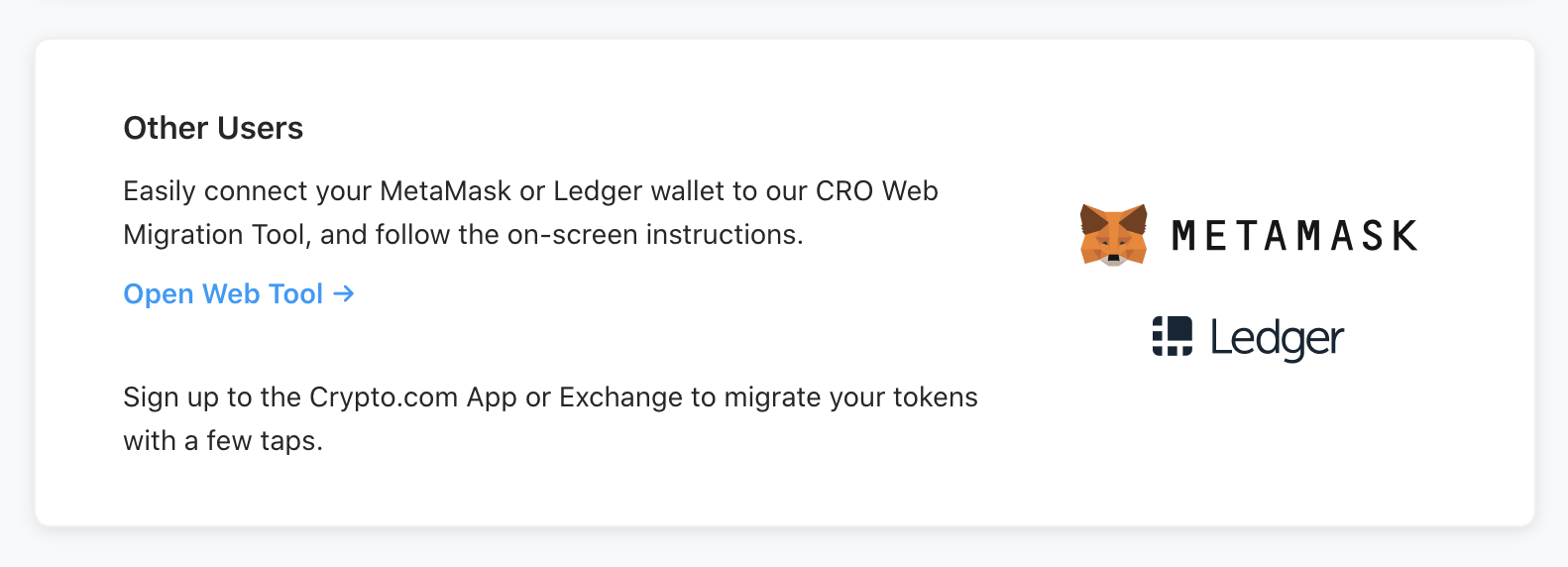Click the MetaMask fox icon
This screenshot has width=1568, height=567.
click(1113, 235)
